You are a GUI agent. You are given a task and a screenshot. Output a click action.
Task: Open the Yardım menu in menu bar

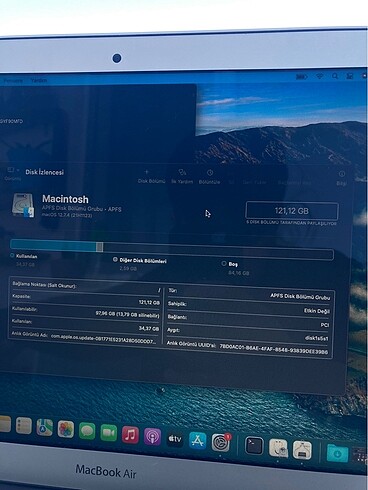point(39,80)
